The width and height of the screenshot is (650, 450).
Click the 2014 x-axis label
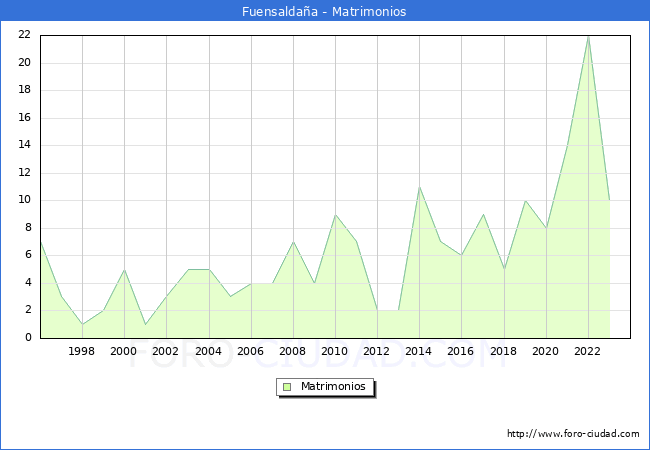coord(419,351)
